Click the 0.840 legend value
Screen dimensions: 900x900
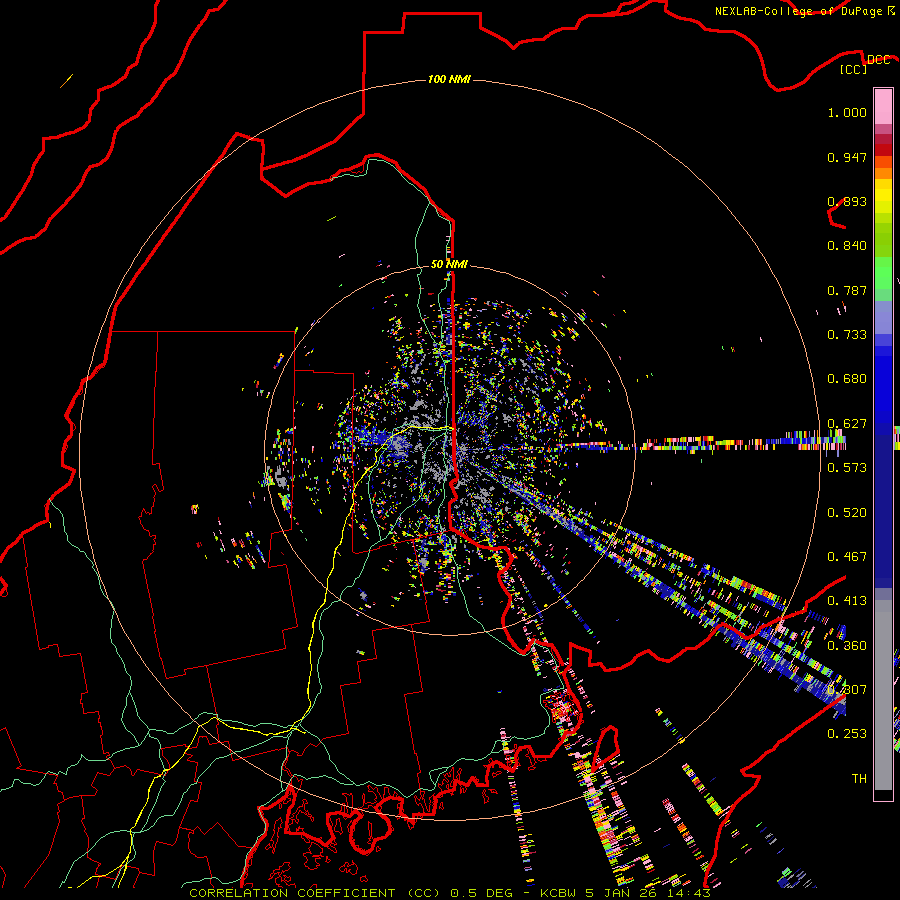tap(847, 246)
